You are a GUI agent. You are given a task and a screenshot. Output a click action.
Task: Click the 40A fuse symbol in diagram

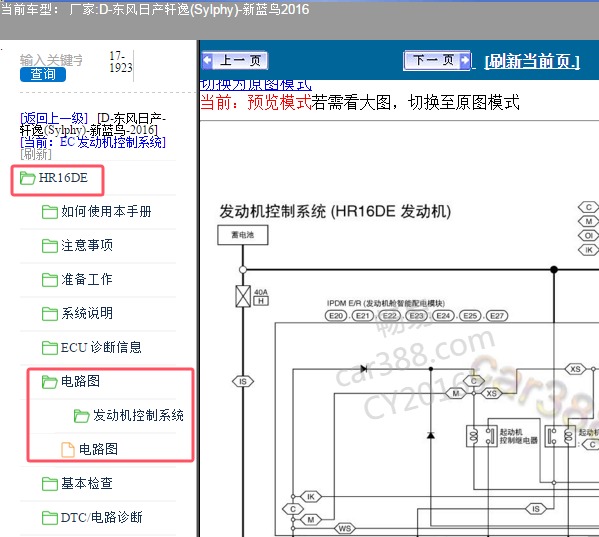(x=243, y=296)
